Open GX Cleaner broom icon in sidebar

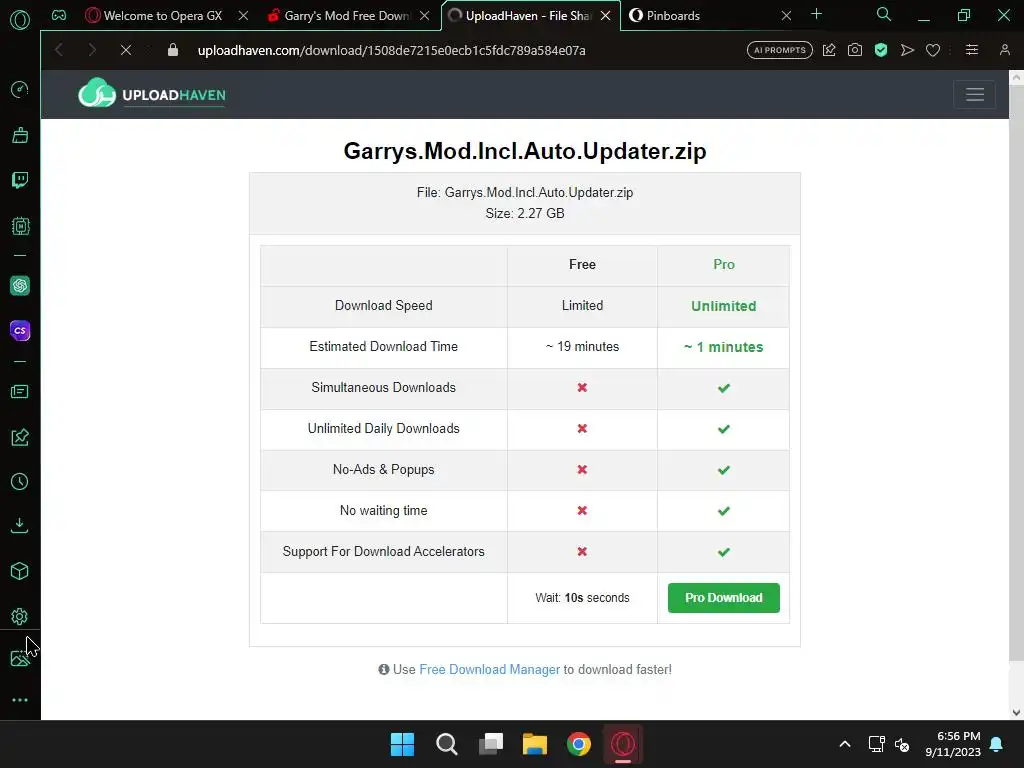pos(20,135)
